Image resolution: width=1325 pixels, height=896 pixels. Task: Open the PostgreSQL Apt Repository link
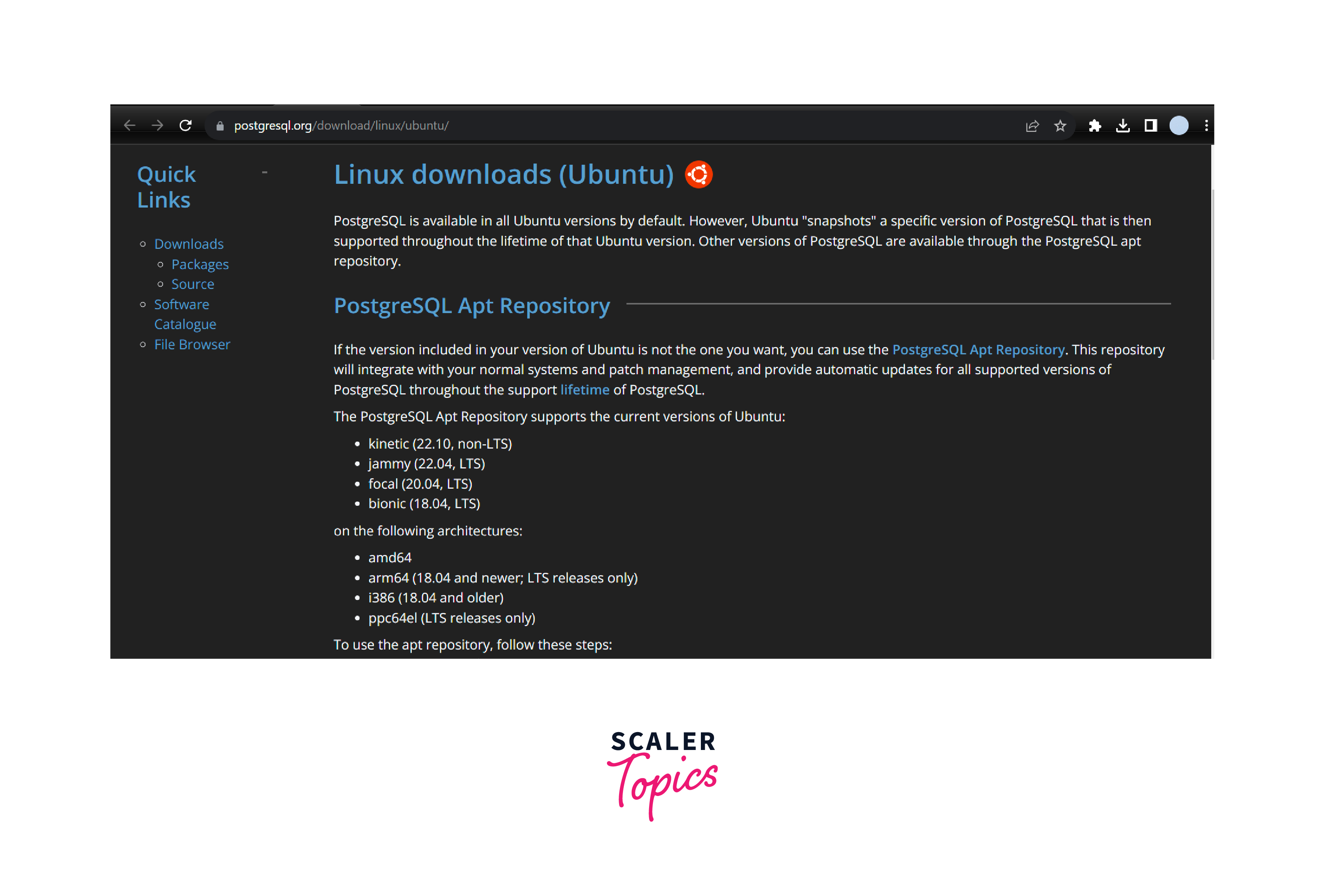coord(977,349)
